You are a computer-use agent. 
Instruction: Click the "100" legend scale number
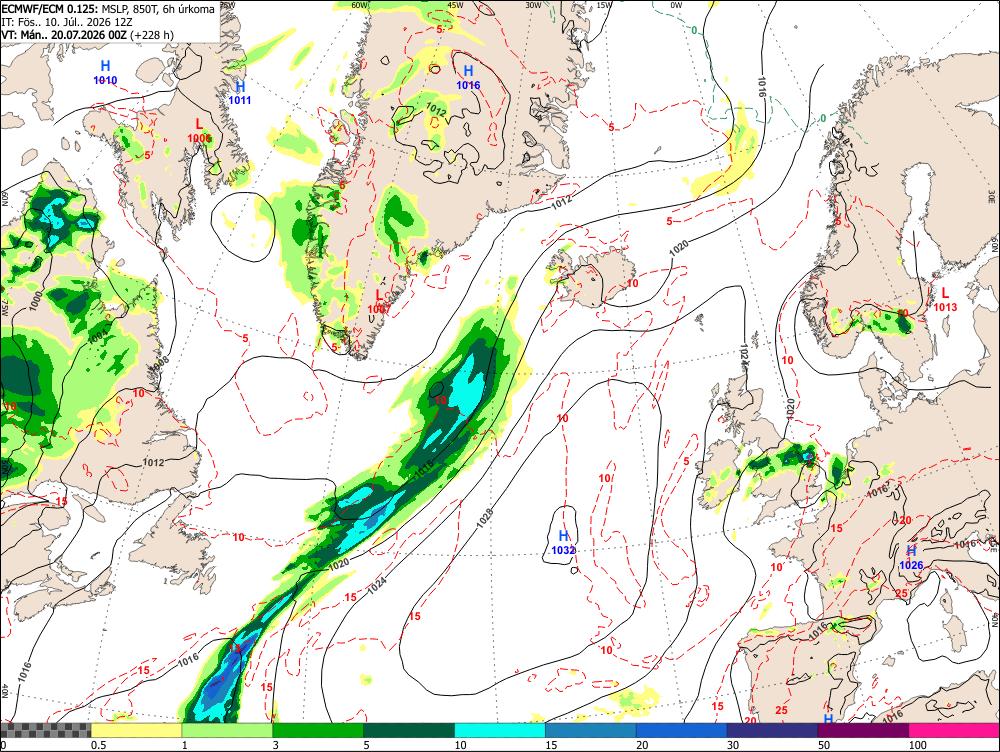[918, 745]
